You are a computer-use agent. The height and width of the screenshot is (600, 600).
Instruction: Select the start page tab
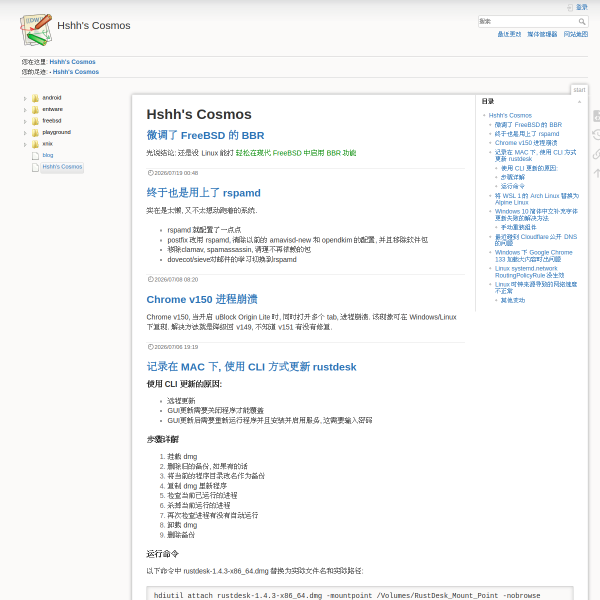pos(579,90)
